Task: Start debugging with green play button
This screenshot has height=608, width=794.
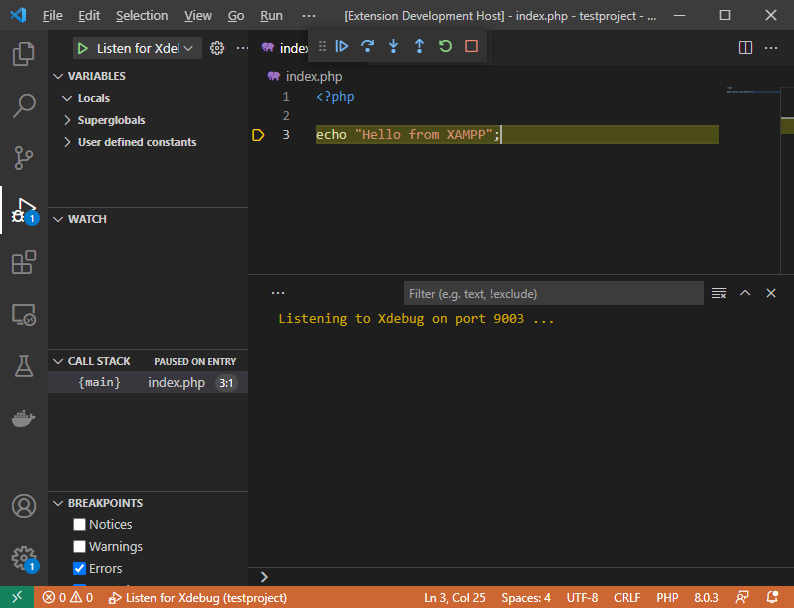Action: (83, 49)
